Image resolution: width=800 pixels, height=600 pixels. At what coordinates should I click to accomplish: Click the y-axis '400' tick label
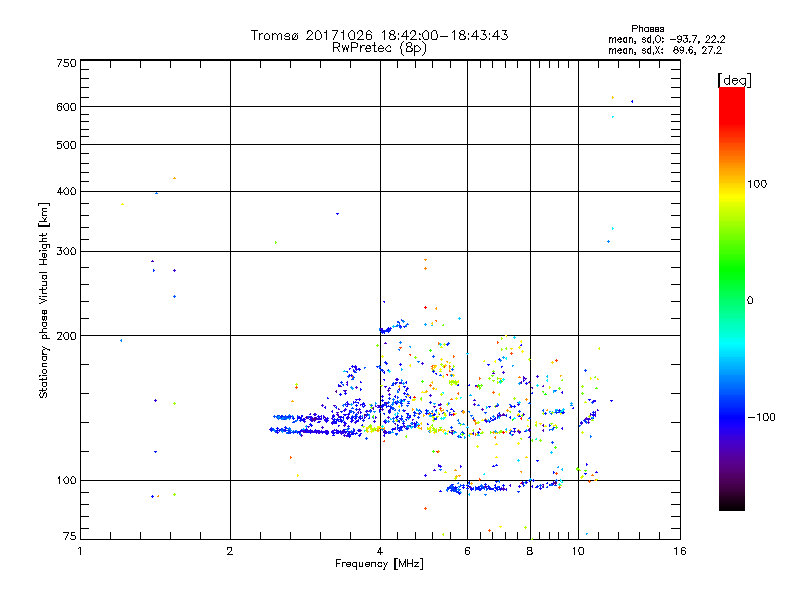coord(66,191)
